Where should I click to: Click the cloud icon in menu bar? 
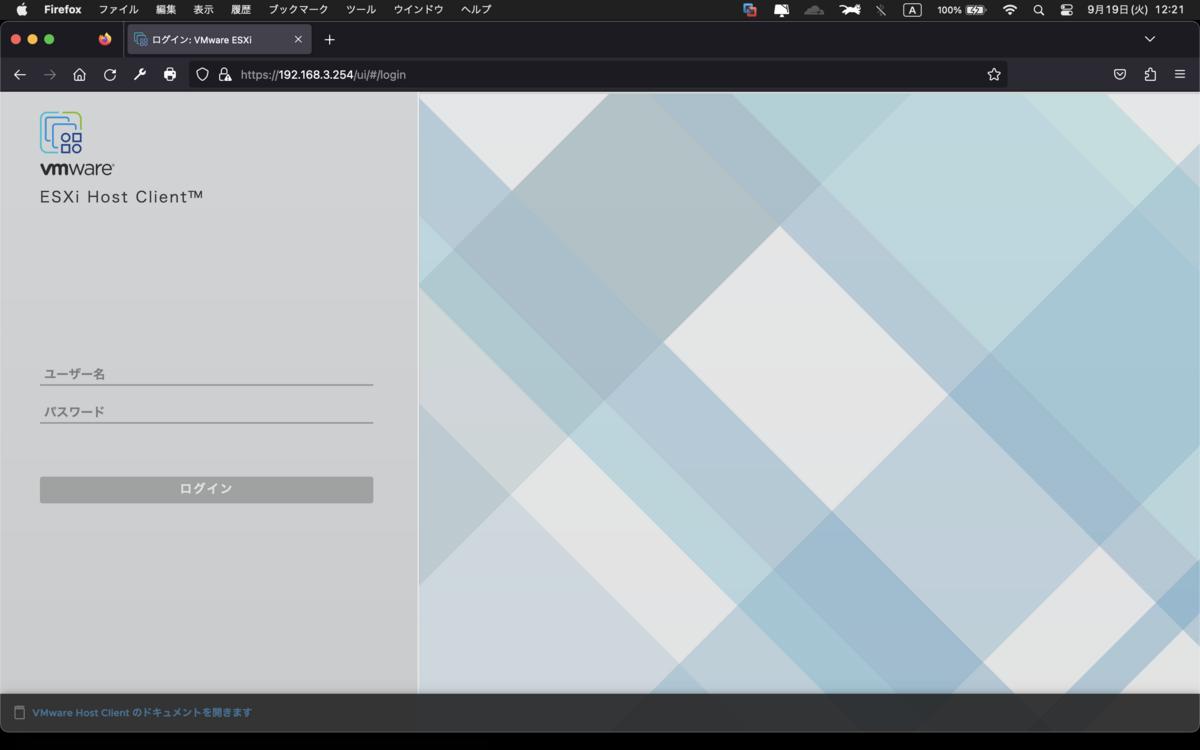coord(814,10)
